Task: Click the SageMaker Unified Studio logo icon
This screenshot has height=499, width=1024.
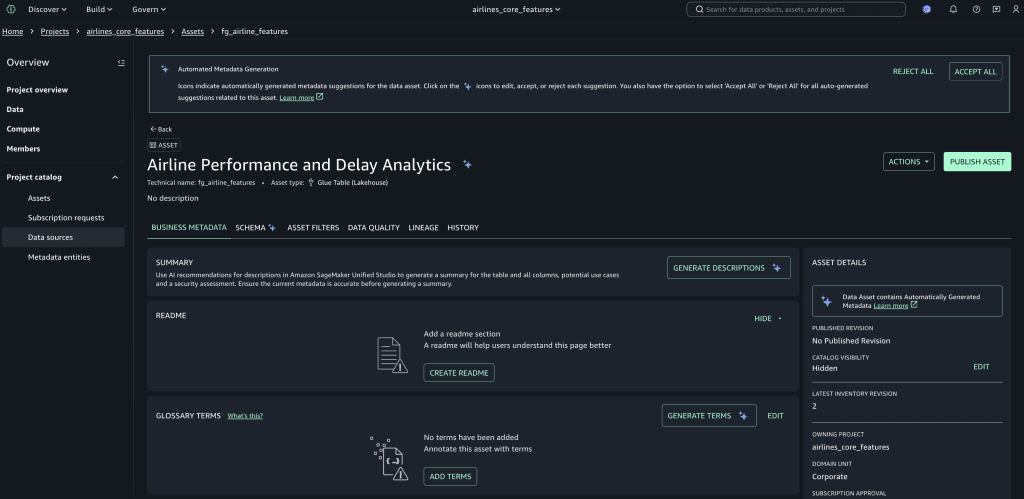Action: (11, 9)
